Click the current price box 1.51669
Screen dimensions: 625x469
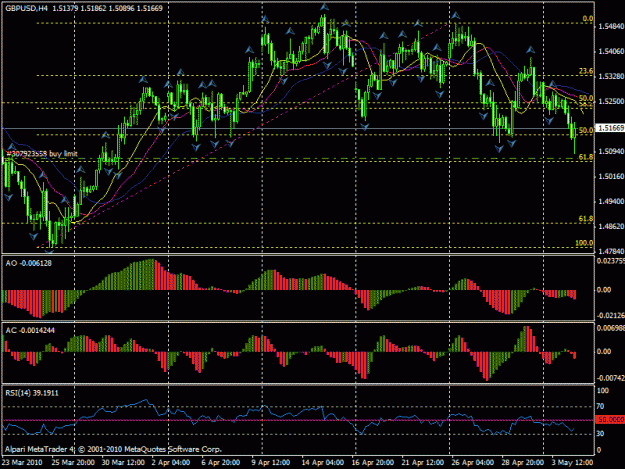tap(610, 128)
